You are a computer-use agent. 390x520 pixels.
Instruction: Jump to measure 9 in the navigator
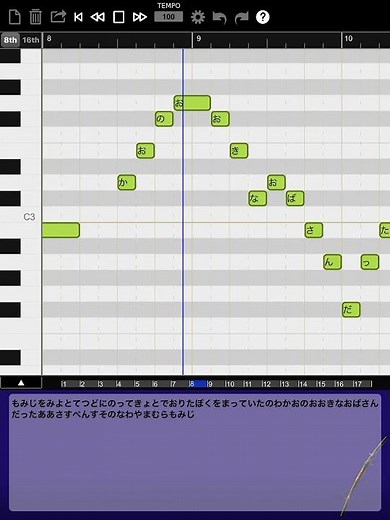[x=210, y=384]
